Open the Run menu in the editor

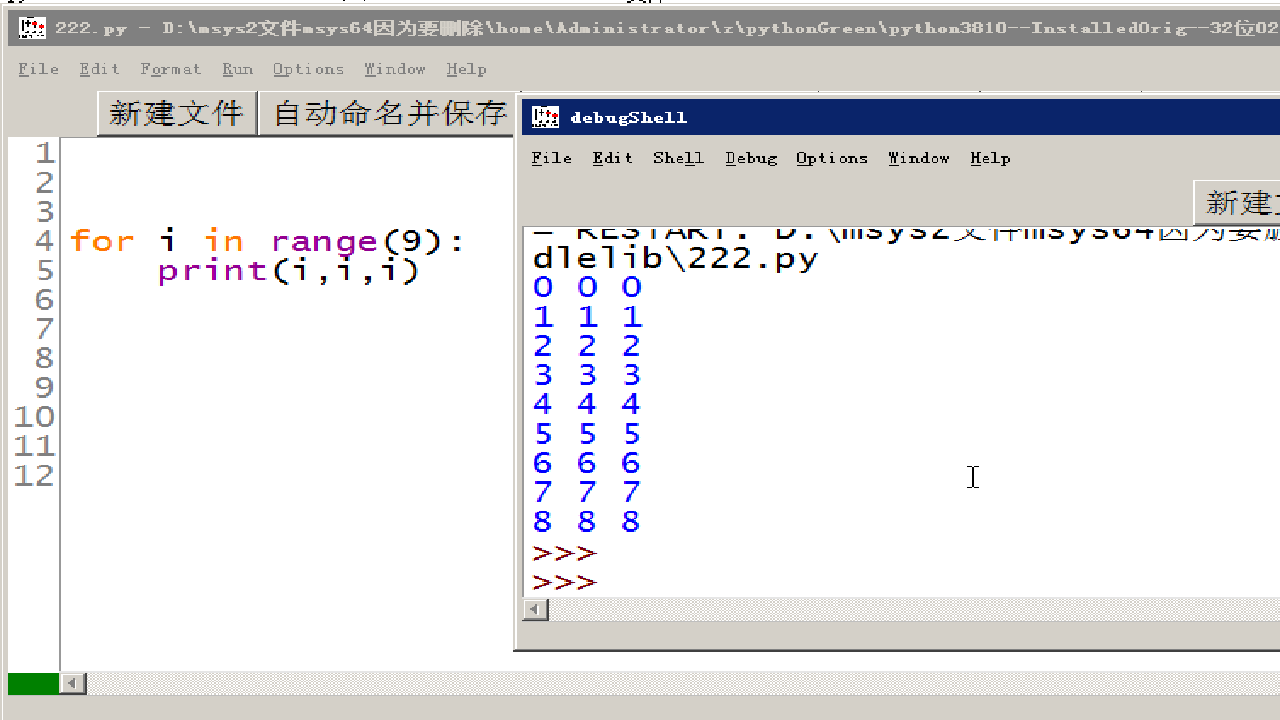pyautogui.click(x=237, y=69)
